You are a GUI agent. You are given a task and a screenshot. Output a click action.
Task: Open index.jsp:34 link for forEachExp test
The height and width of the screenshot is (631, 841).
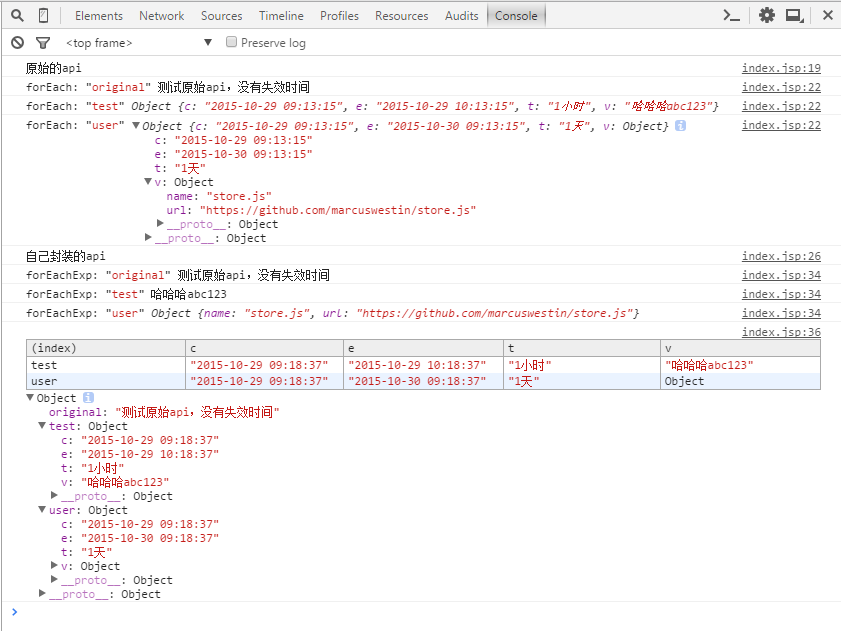click(781, 294)
